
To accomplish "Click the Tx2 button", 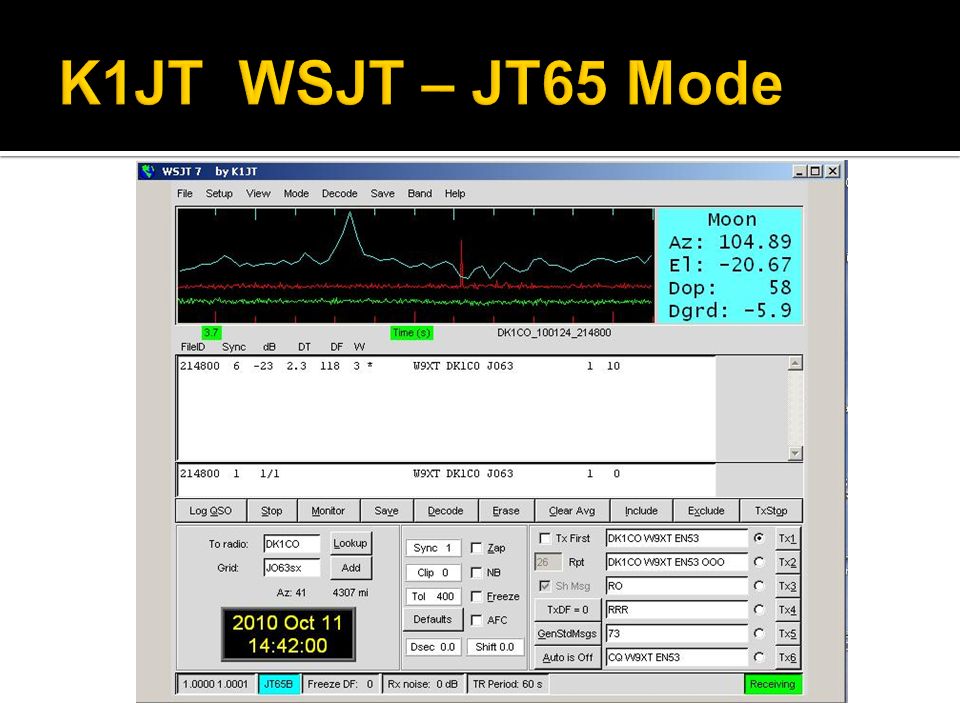I will (787, 562).
